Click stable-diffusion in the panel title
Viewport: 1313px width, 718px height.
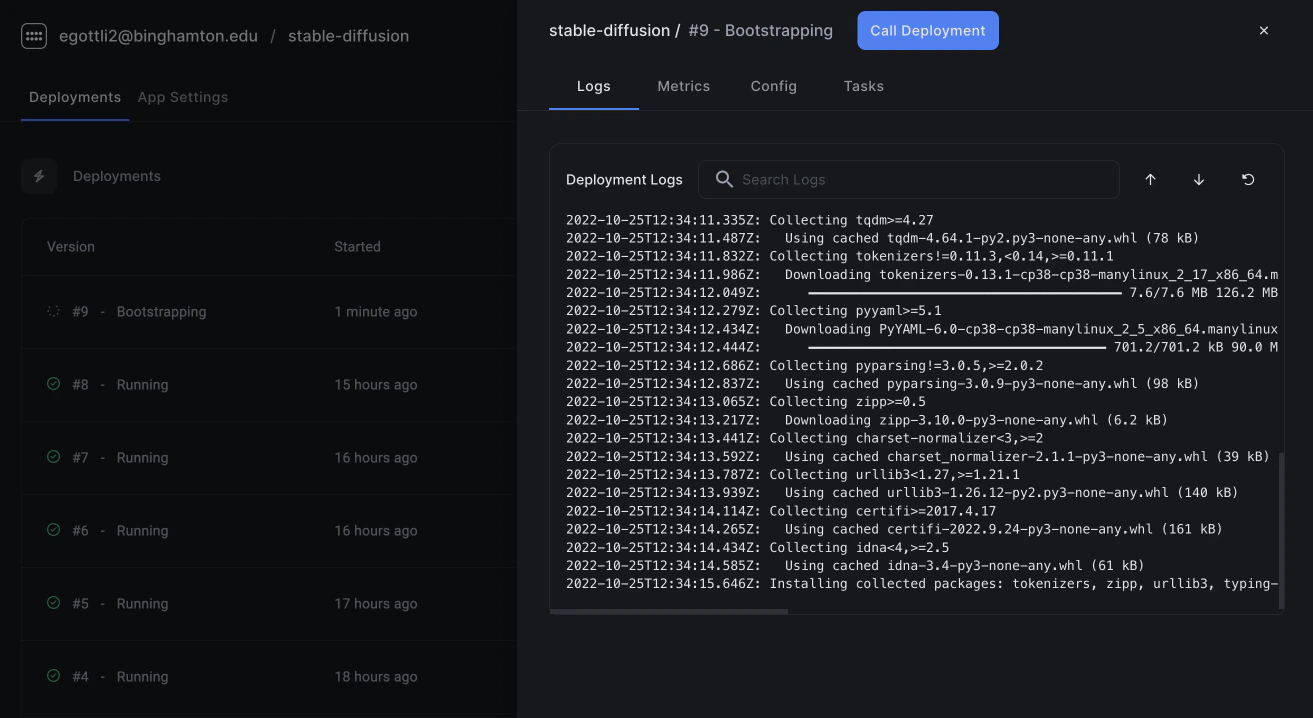609,31
